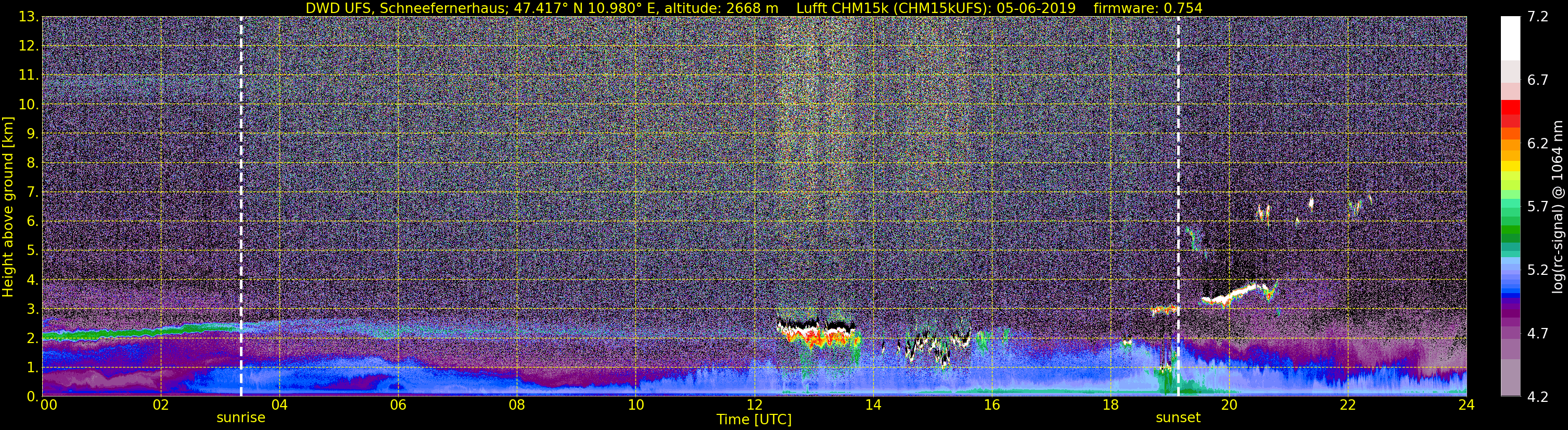The image size is (1568, 430).
Task: Click the y-axis tick label '7.'
Action: pyautogui.click(x=32, y=193)
